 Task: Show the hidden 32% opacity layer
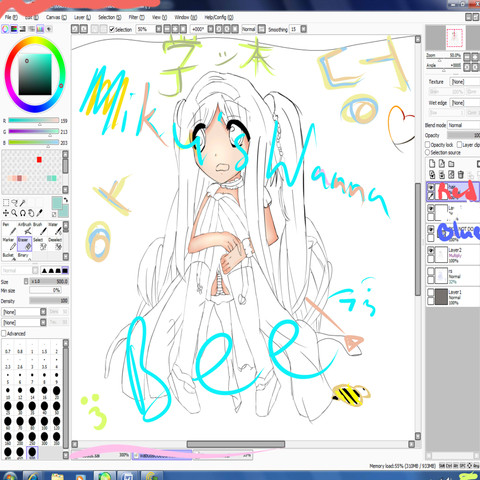tap(431, 271)
